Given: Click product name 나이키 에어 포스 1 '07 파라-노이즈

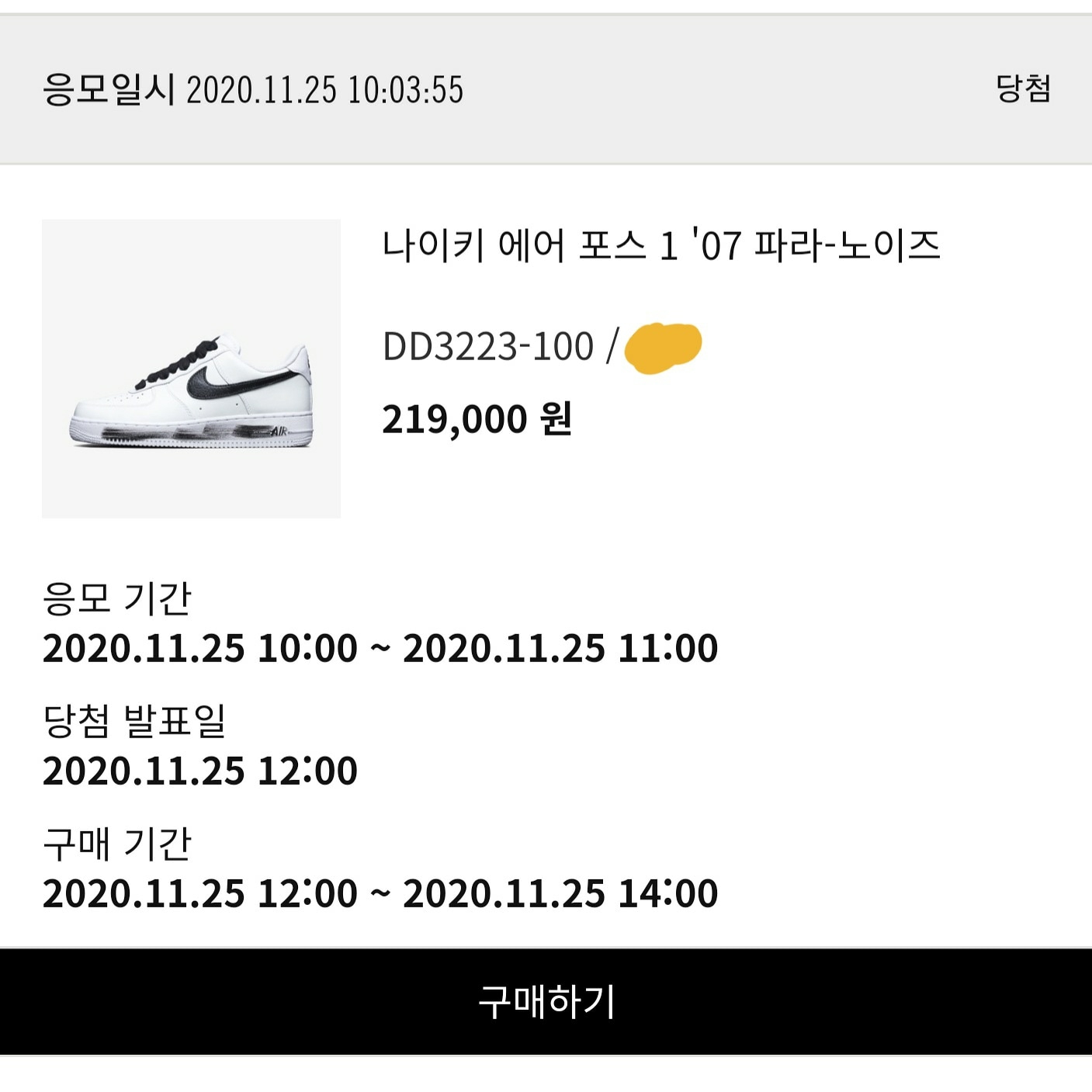Looking at the screenshot, I should tap(660, 246).
